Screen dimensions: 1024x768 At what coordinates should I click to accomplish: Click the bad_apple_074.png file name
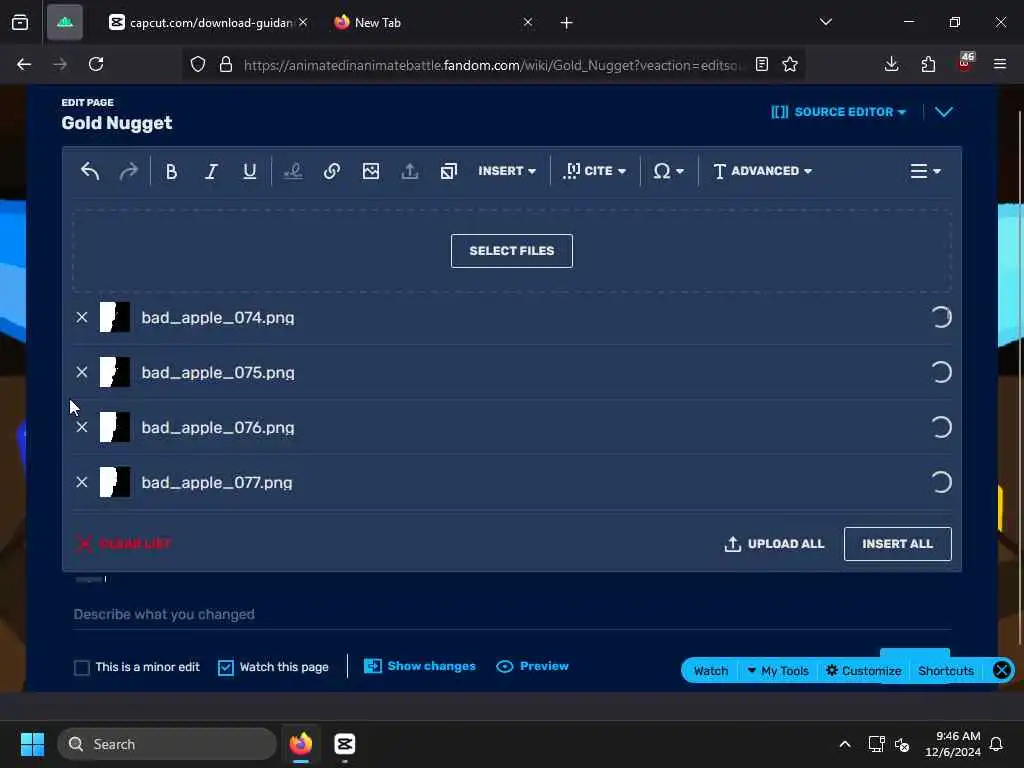218,318
